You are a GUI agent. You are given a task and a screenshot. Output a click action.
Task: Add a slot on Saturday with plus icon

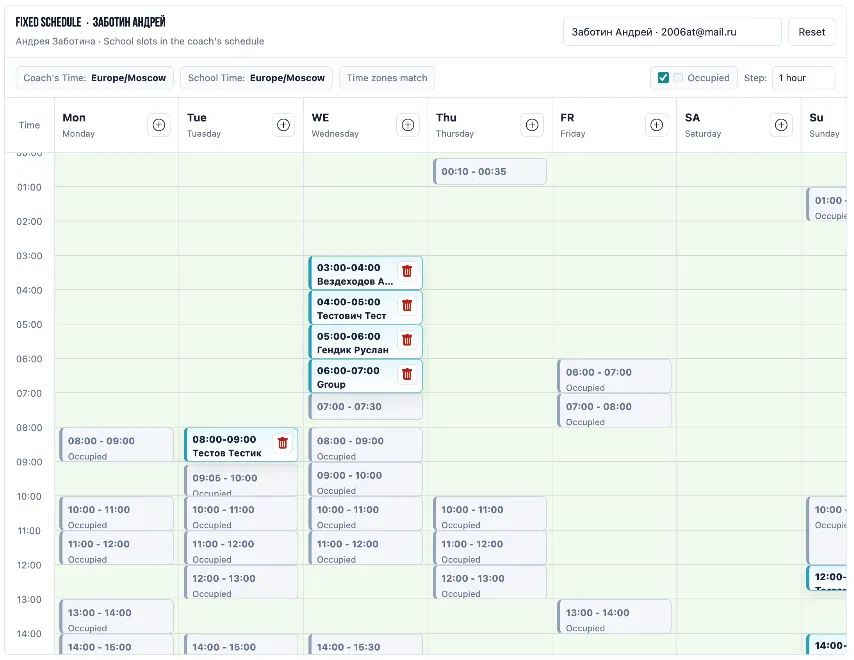click(x=781, y=125)
